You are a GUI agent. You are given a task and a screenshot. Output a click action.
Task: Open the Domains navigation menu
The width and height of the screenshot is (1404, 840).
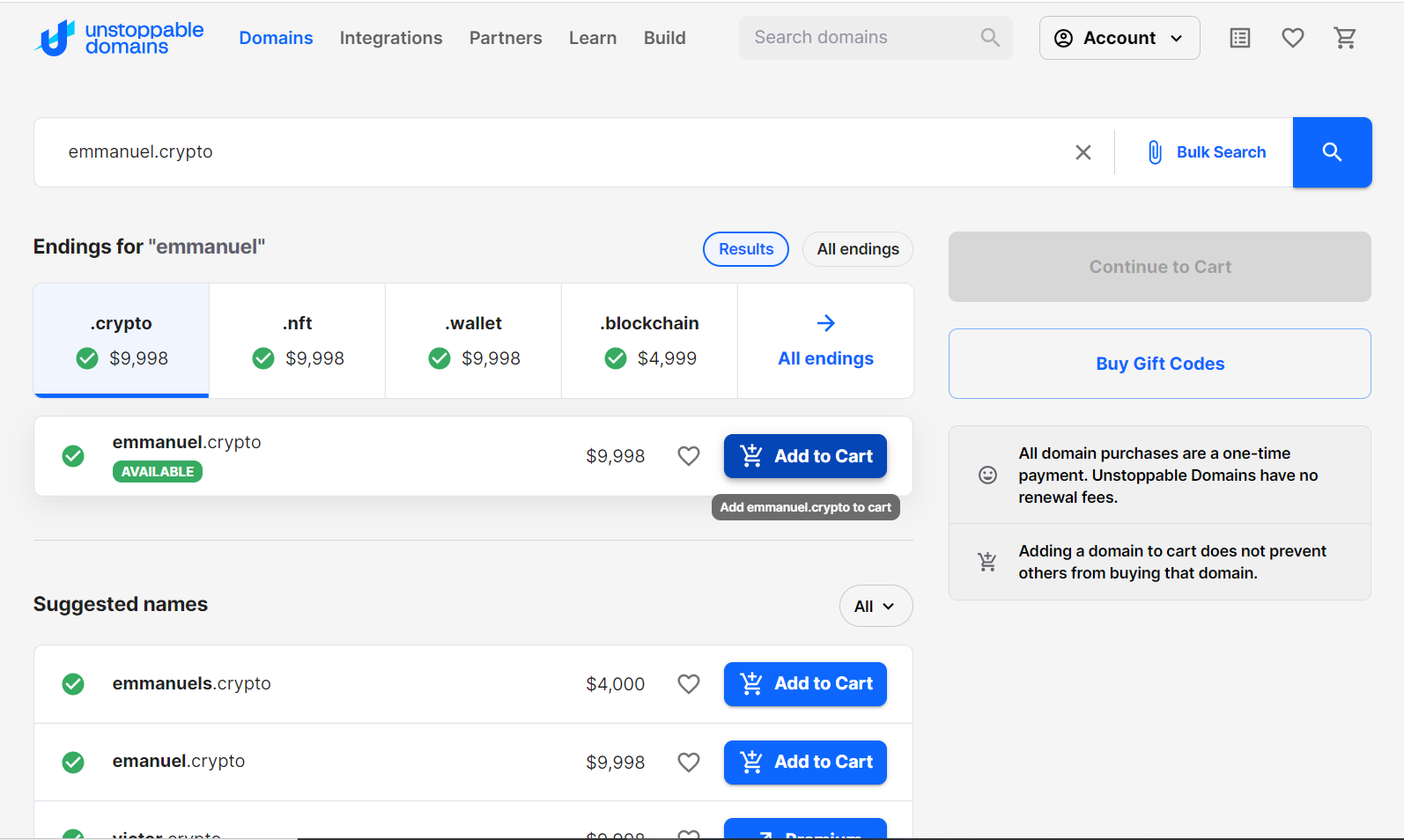point(276,38)
